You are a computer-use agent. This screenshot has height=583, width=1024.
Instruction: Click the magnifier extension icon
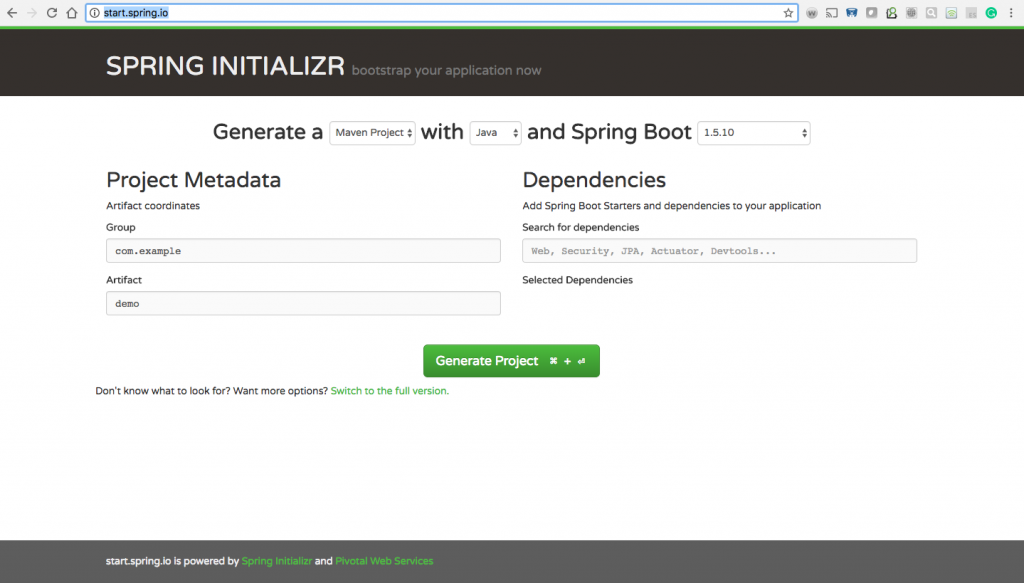point(931,13)
